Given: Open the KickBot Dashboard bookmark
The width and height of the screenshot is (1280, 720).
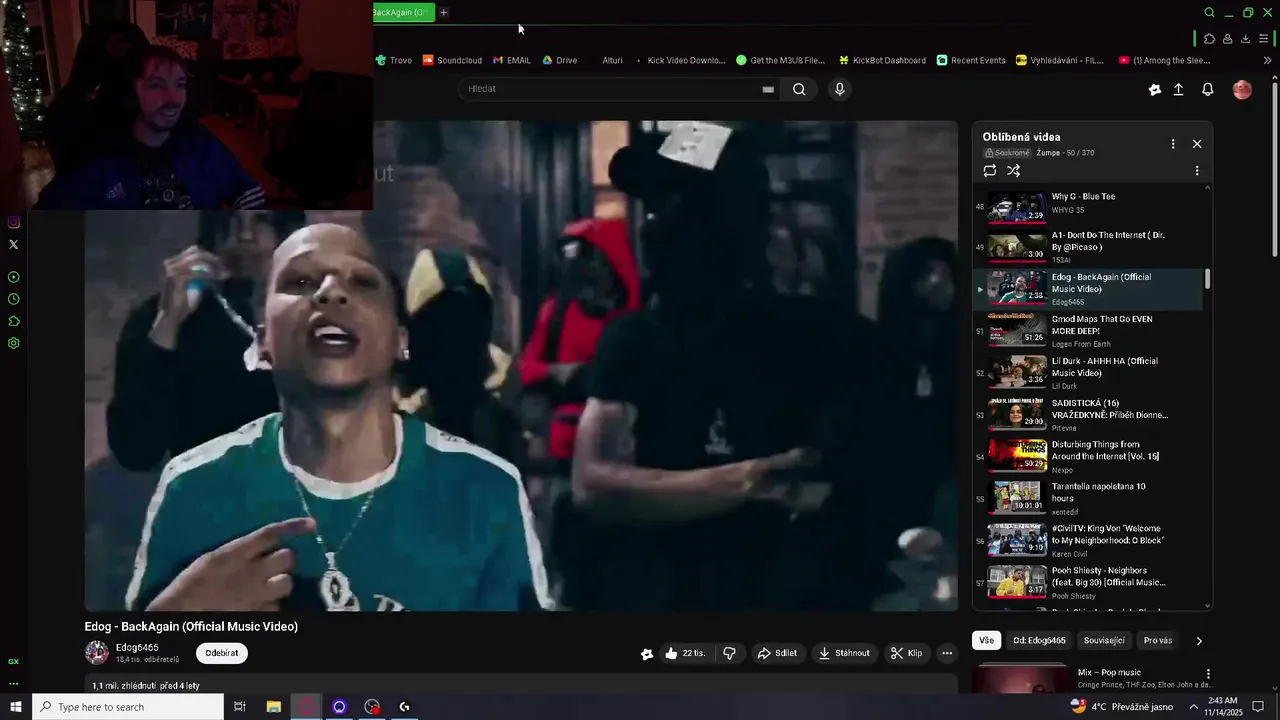Looking at the screenshot, I should coord(882,60).
